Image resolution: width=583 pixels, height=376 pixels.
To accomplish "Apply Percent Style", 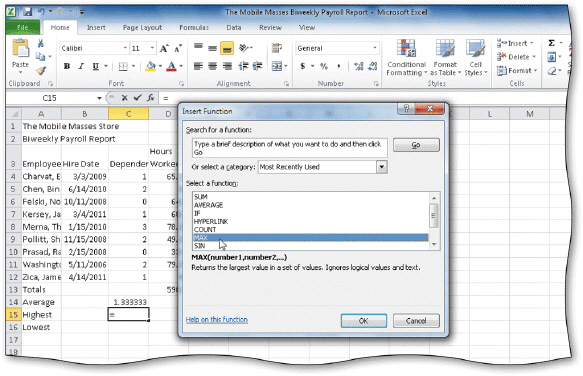I will point(324,66).
